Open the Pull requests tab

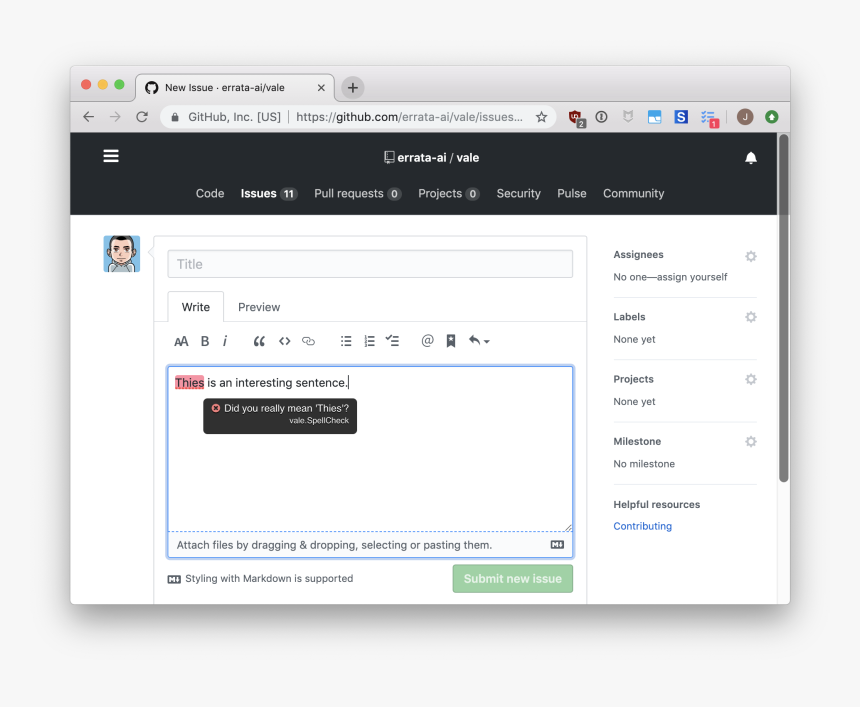tap(358, 194)
